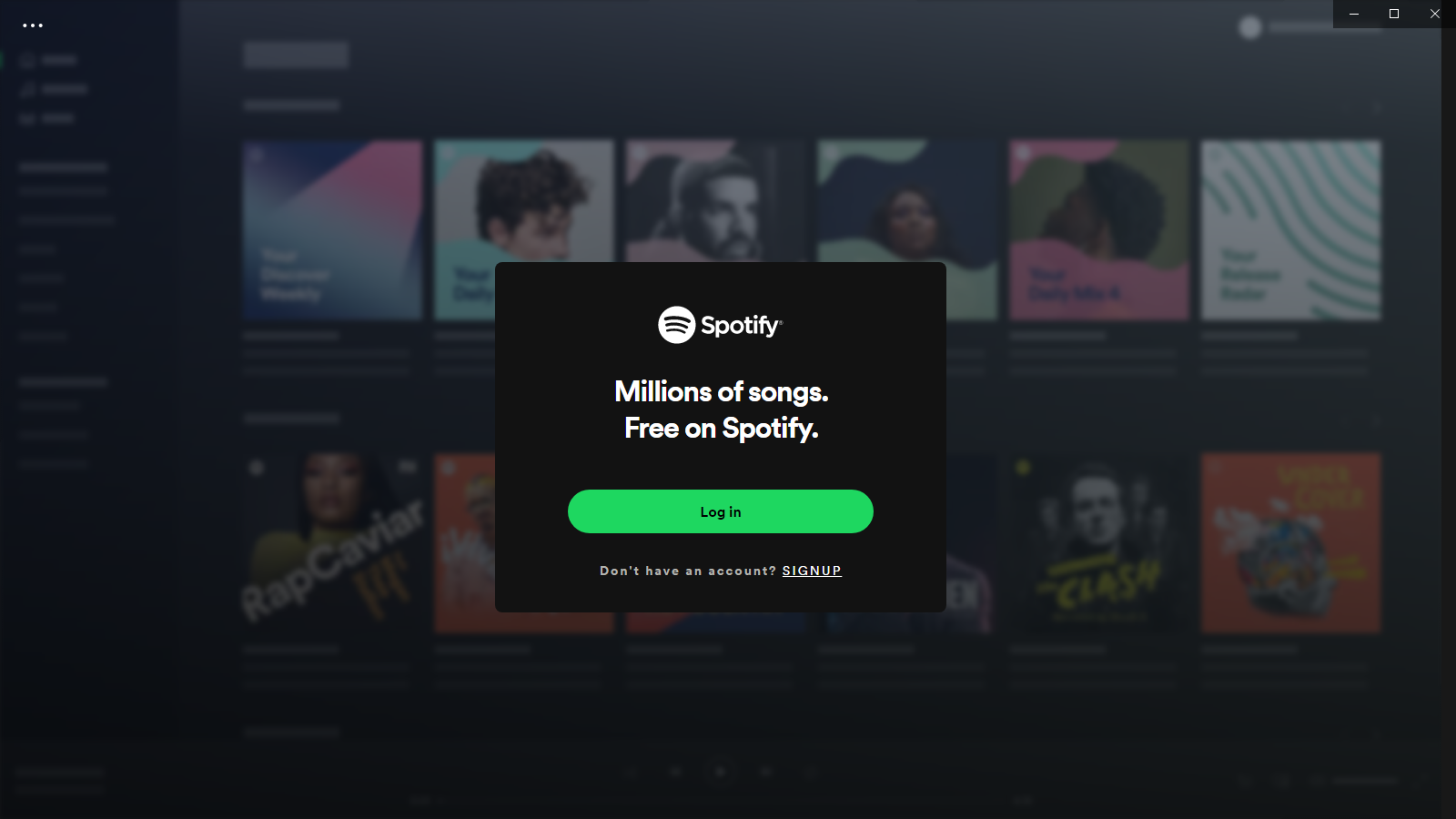Click the blurred volume slider bar

point(1366,781)
